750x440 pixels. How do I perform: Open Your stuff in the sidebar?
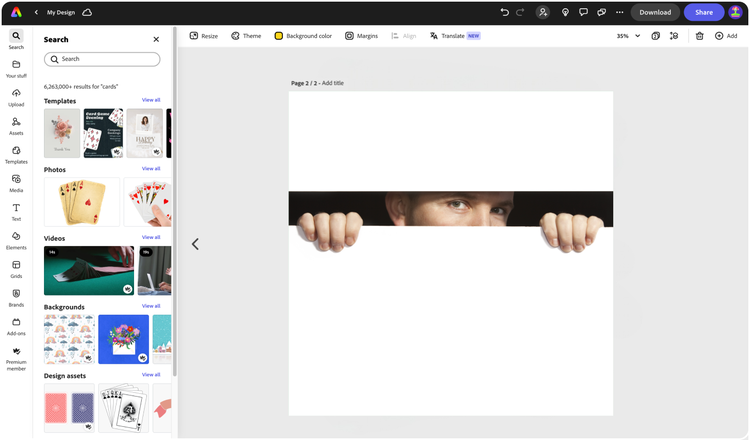click(16, 69)
